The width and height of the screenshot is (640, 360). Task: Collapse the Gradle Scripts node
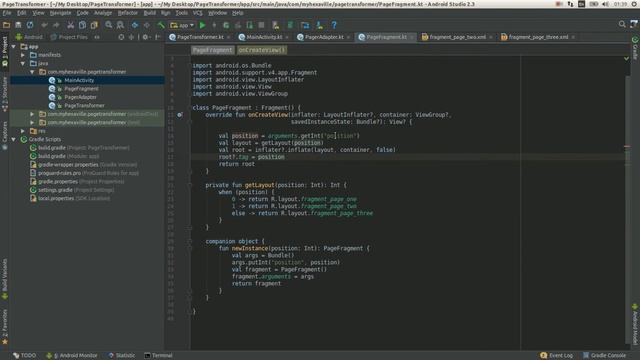[14, 140]
